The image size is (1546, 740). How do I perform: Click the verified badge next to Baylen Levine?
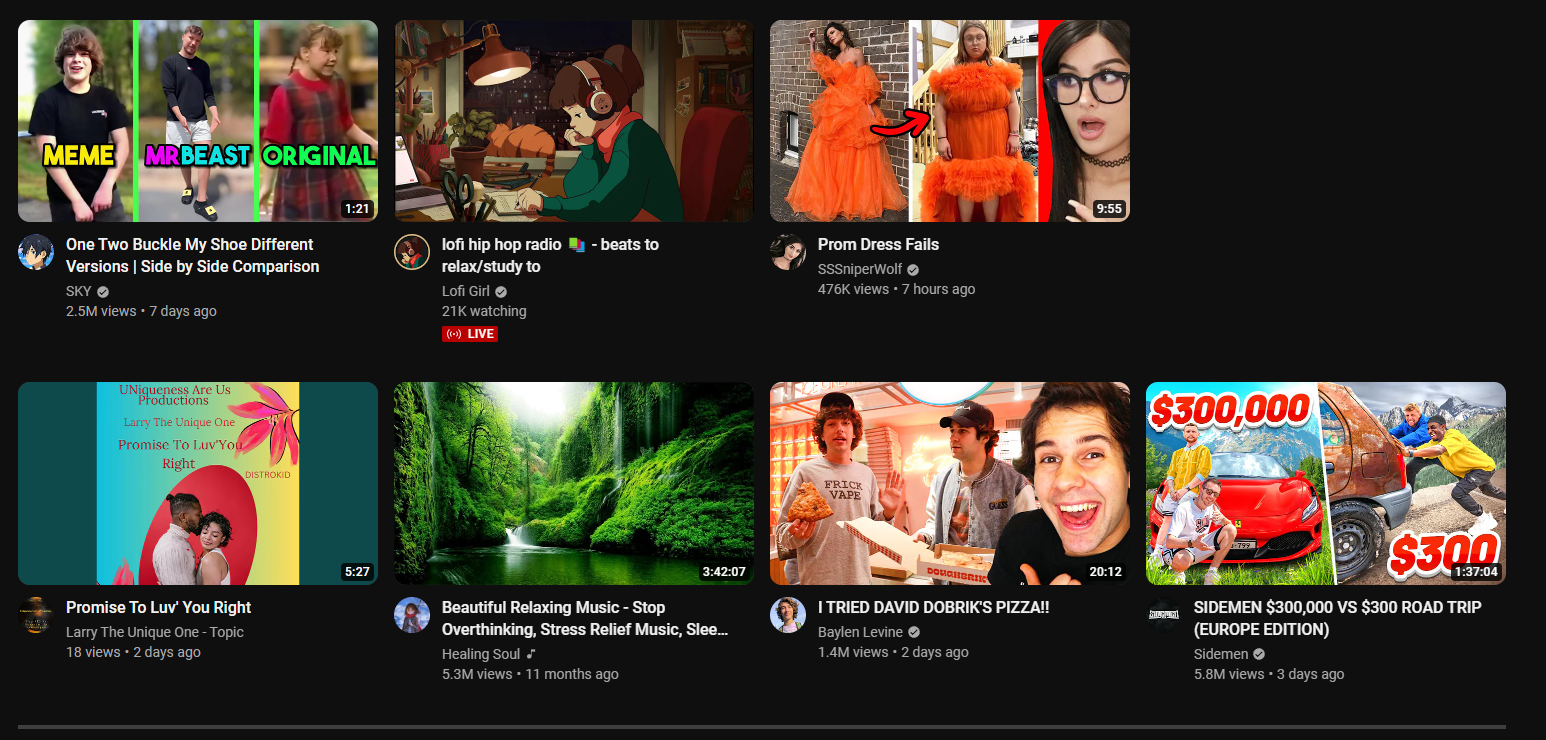coord(914,633)
